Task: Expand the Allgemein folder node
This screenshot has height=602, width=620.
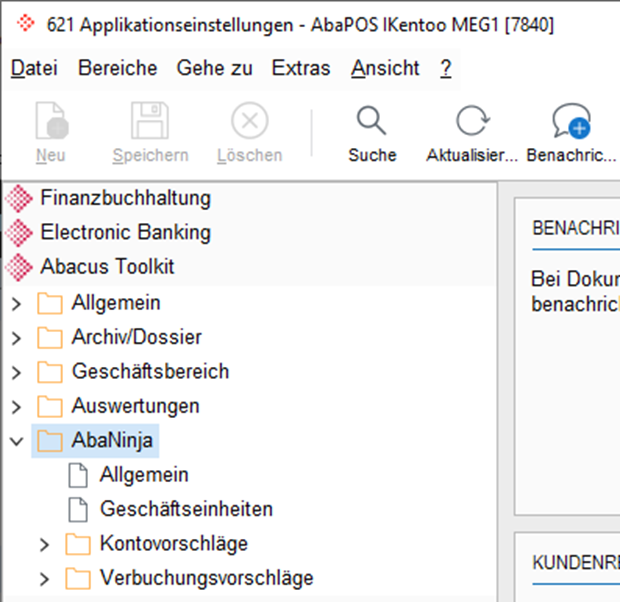Action: 17,303
